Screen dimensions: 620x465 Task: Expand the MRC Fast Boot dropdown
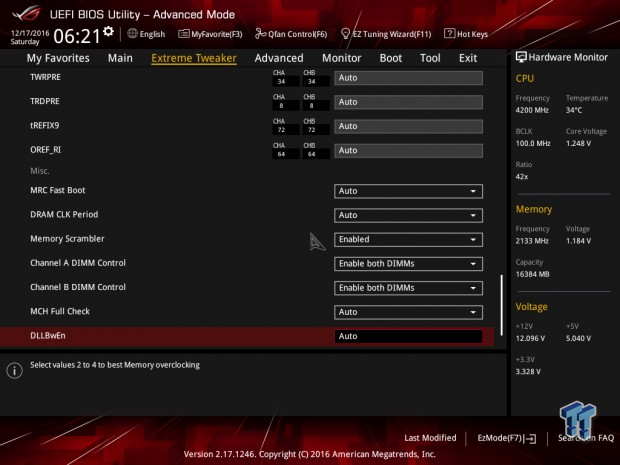tap(408, 191)
